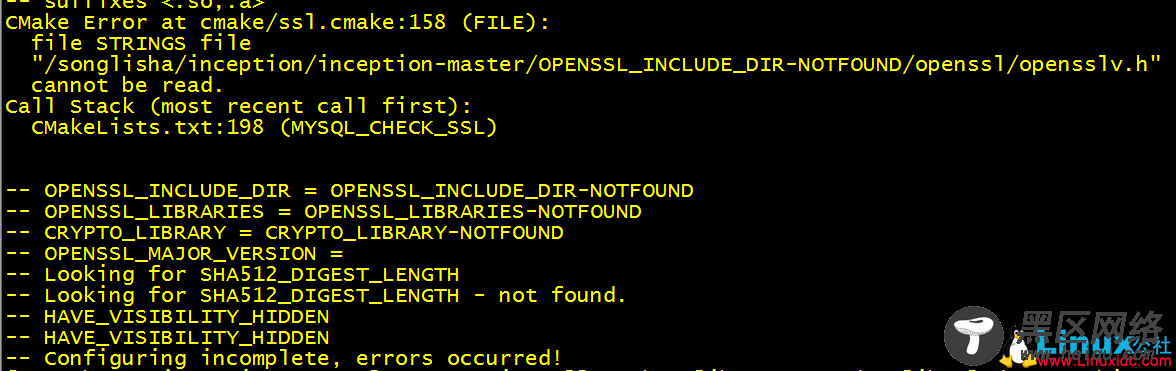Click the CRYPTO_LIBRARY-NOTFOUND status line
The image size is (1176, 371).
point(284,232)
